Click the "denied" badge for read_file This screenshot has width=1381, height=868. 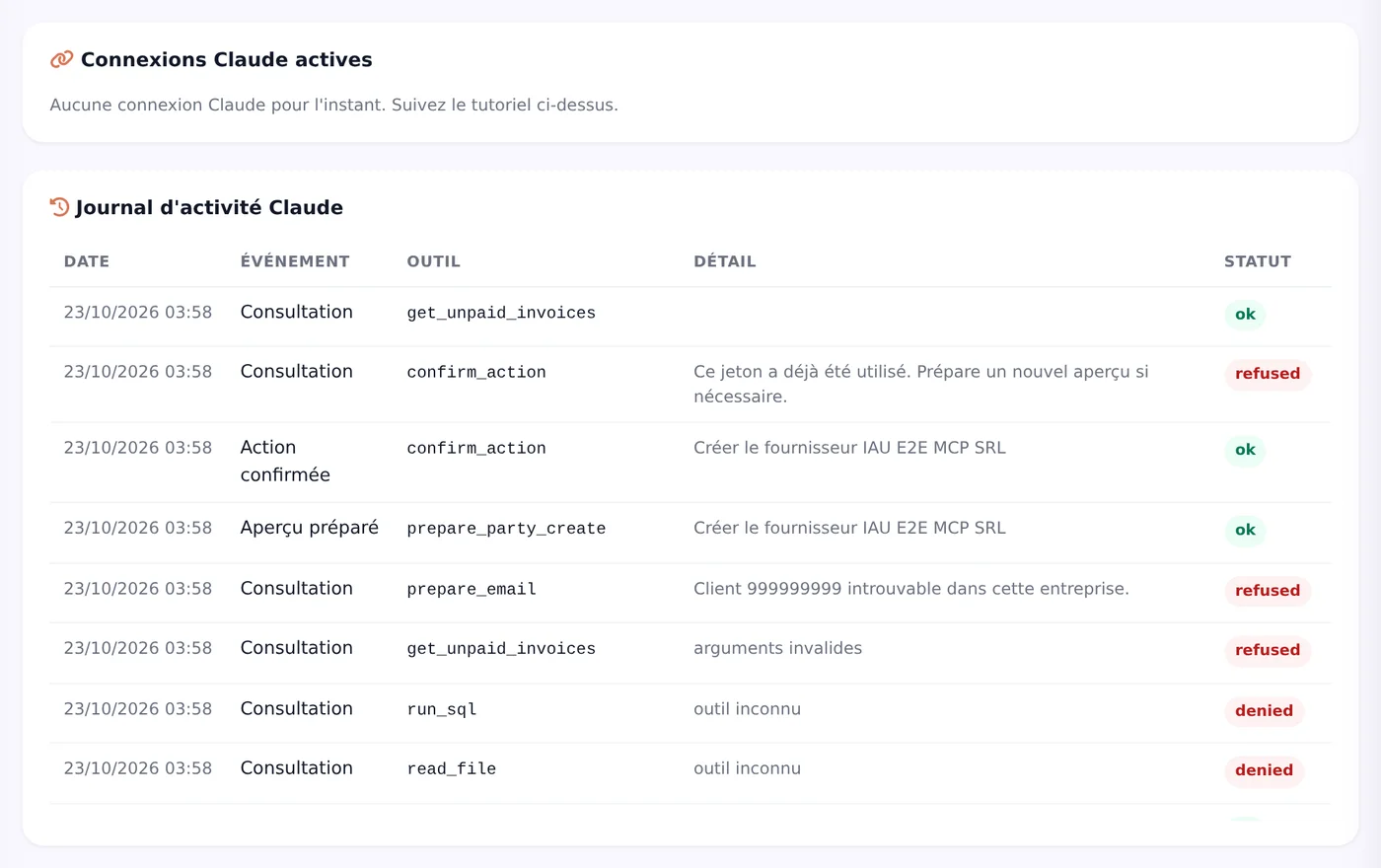click(1264, 770)
